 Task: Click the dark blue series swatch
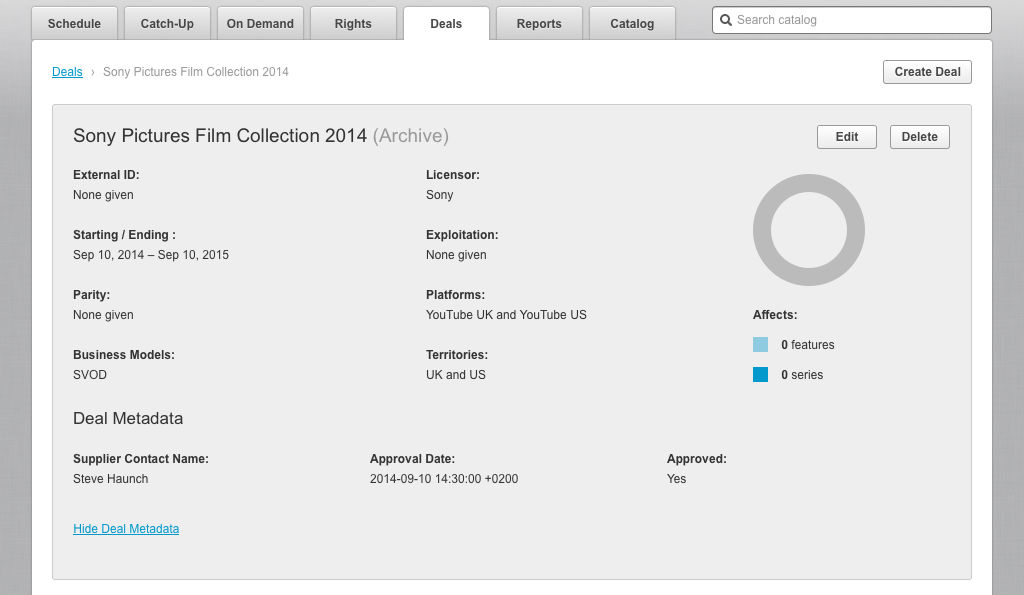point(760,374)
